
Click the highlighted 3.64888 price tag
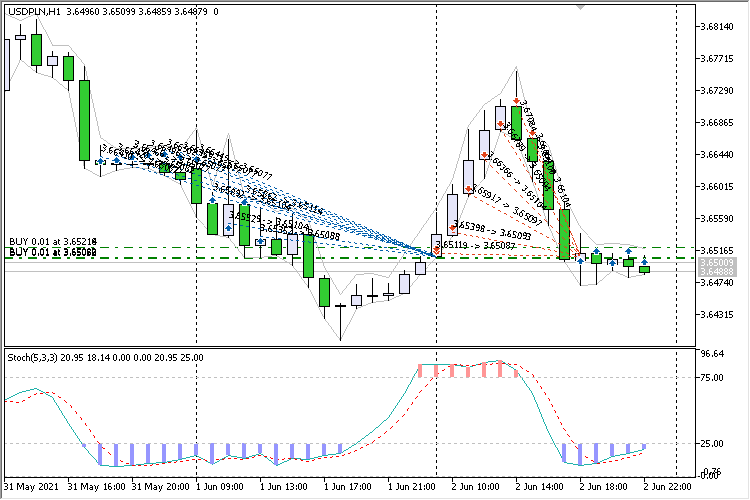(717, 271)
